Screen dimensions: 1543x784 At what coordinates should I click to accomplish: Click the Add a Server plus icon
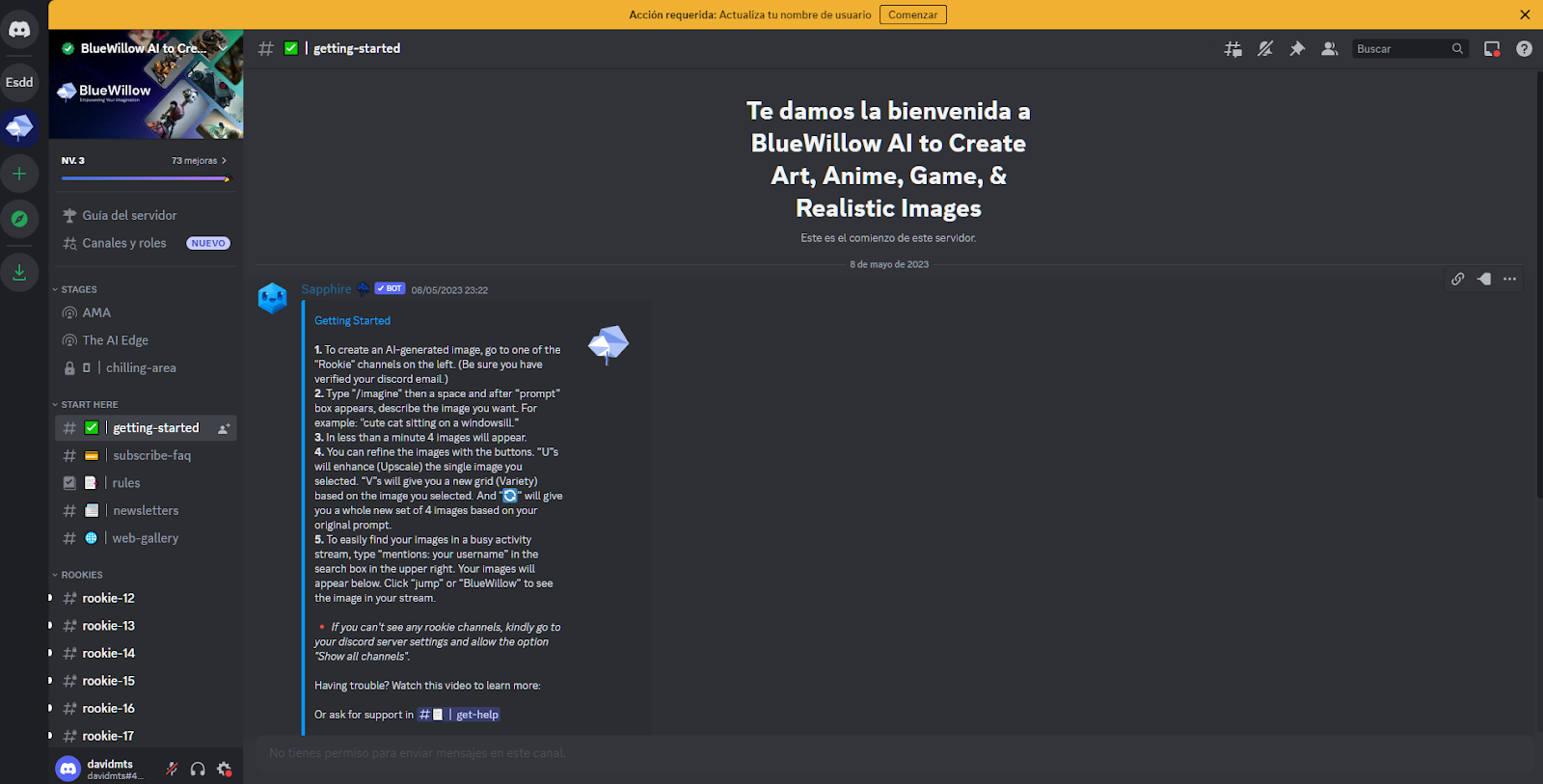click(19, 174)
